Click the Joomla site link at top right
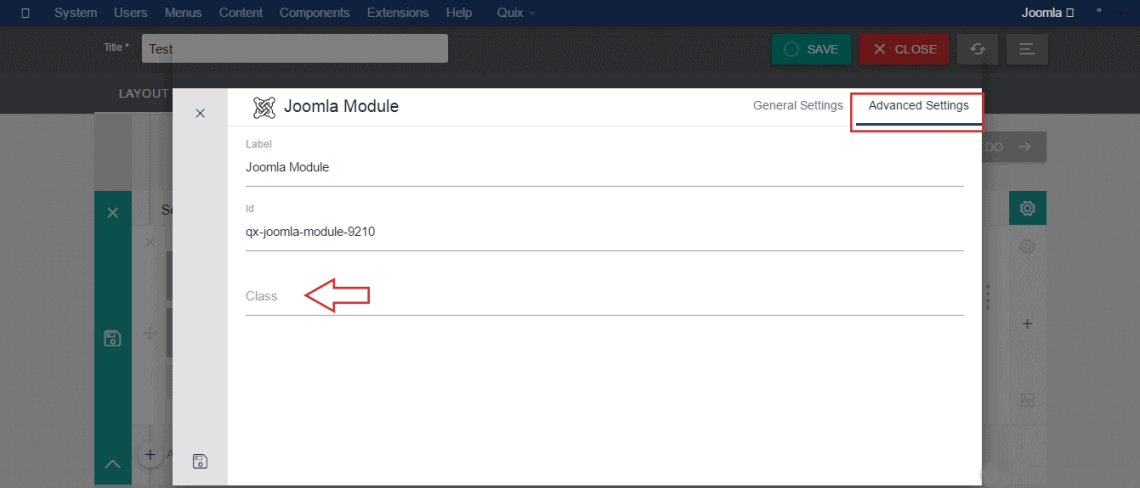1140x488 pixels. (x=1047, y=12)
